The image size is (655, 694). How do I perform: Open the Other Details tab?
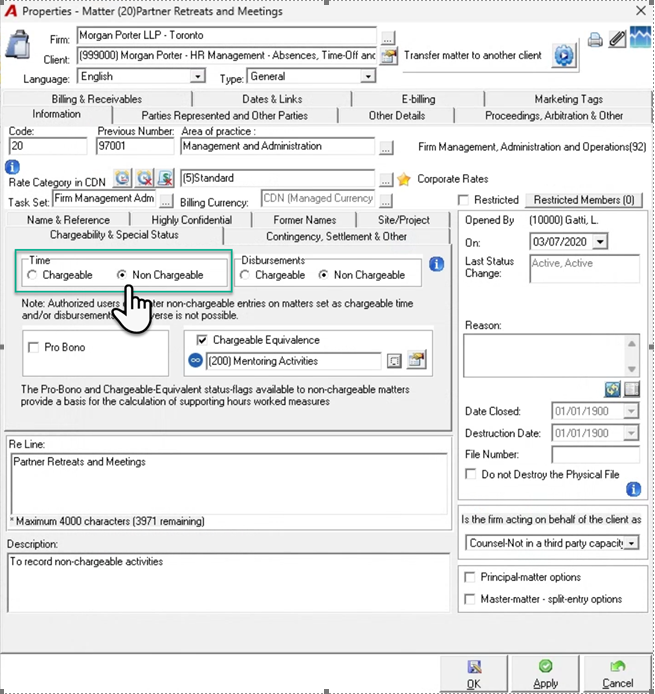coord(397,116)
